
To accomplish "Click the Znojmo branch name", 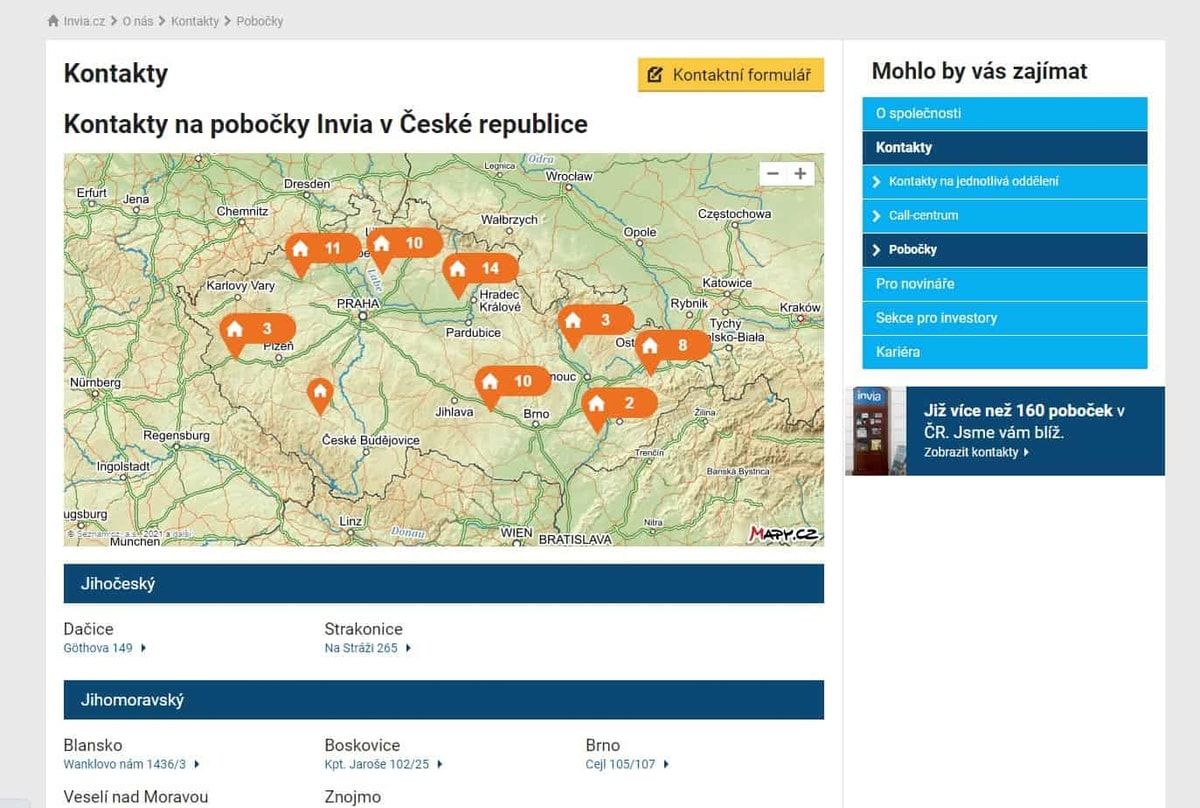I will pos(353,797).
